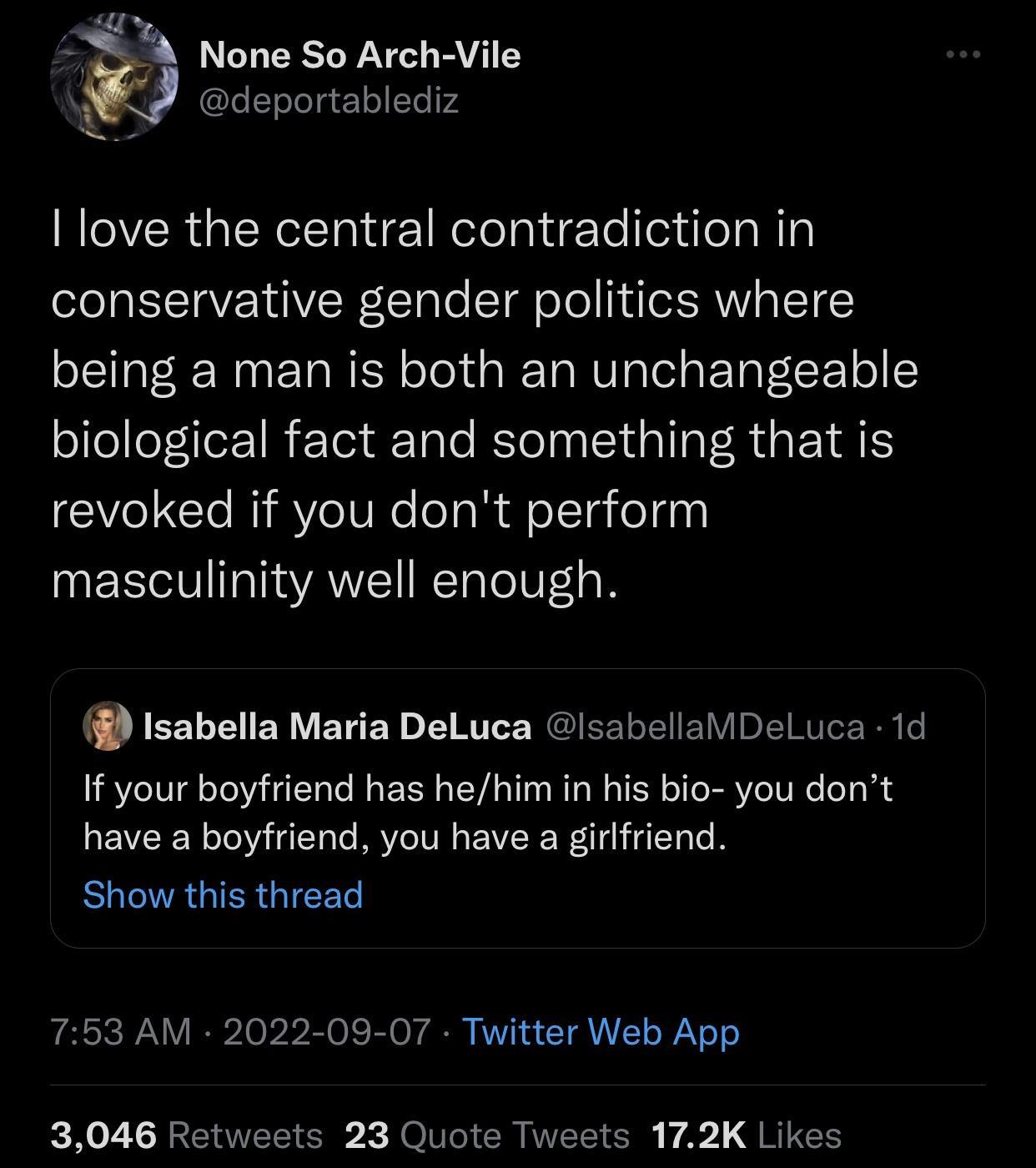Expand Show this thread
1036x1168 pixels.
point(223,894)
